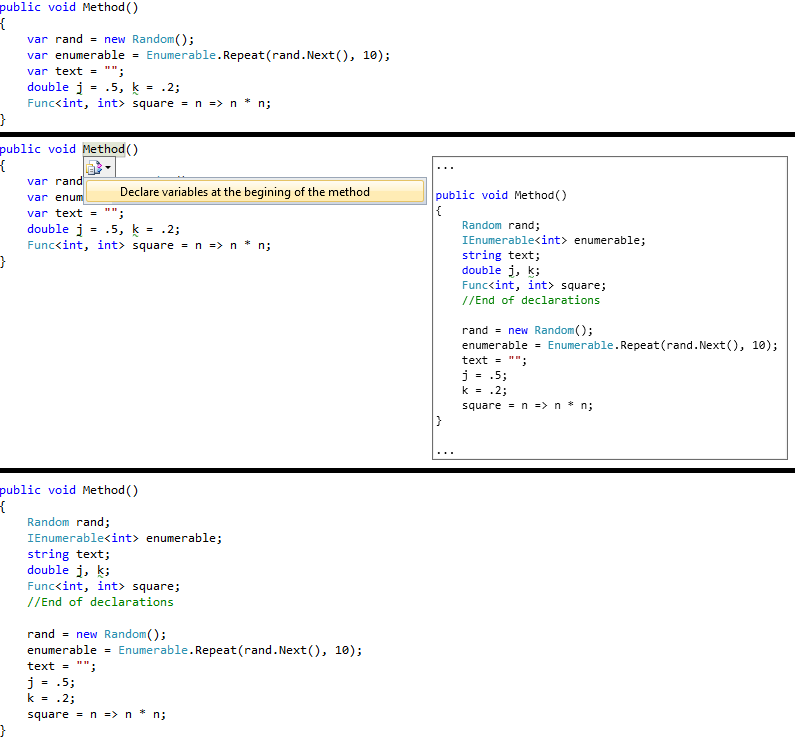The image size is (795, 744).
Task: Click 'Random rand;' in the last code snippet
Action: tap(68, 522)
